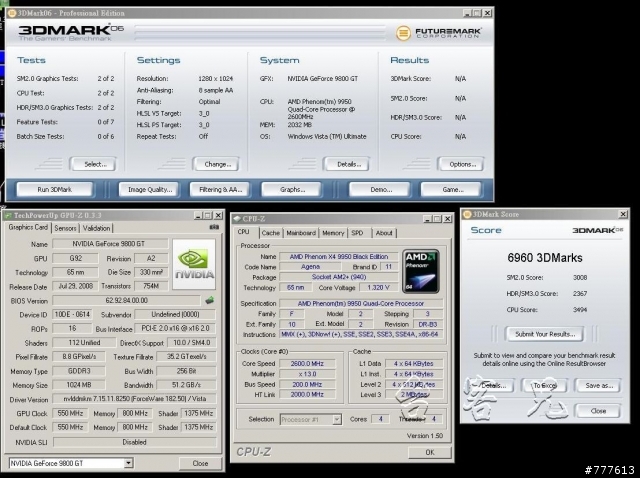This screenshot has height=478, width=640.
Task: Click Close in the 3DMark Score window
Action: (598, 411)
